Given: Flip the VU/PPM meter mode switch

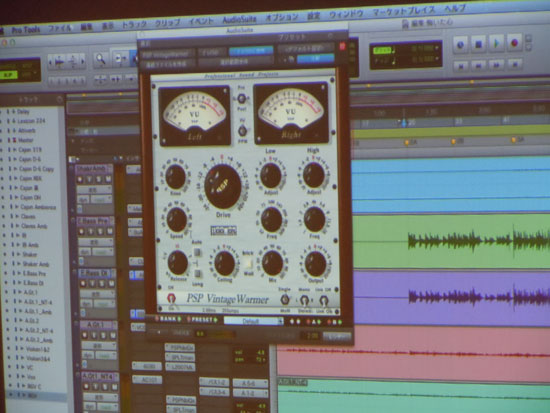Looking at the screenshot, I should [242, 131].
